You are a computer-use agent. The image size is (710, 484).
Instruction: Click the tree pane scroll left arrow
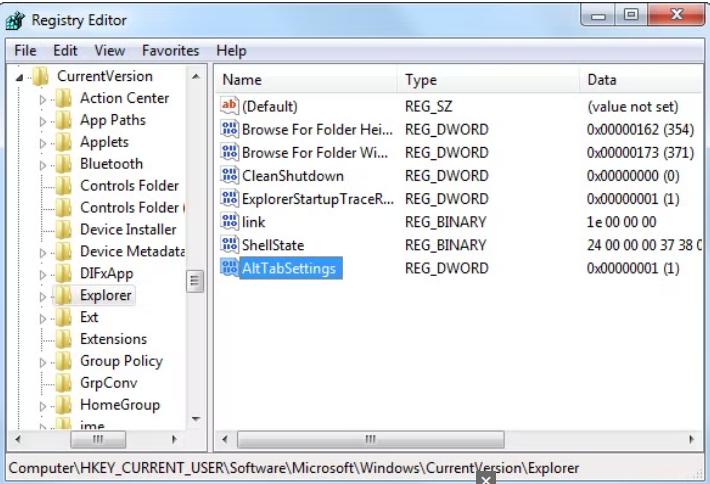(x=18, y=439)
